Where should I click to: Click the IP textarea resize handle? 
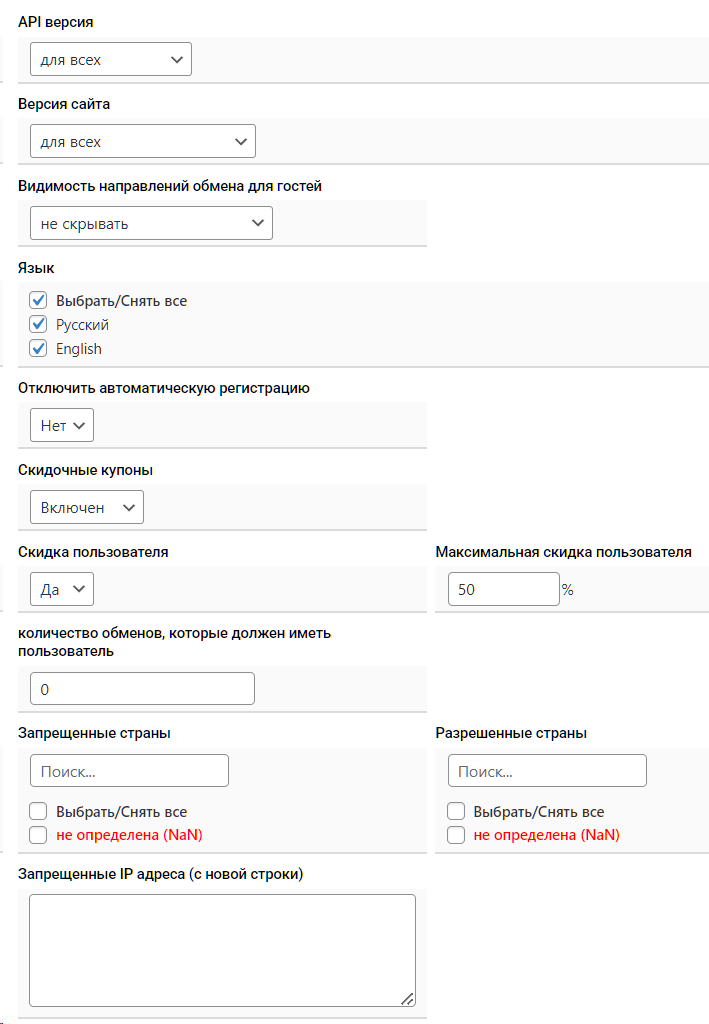tap(408, 998)
